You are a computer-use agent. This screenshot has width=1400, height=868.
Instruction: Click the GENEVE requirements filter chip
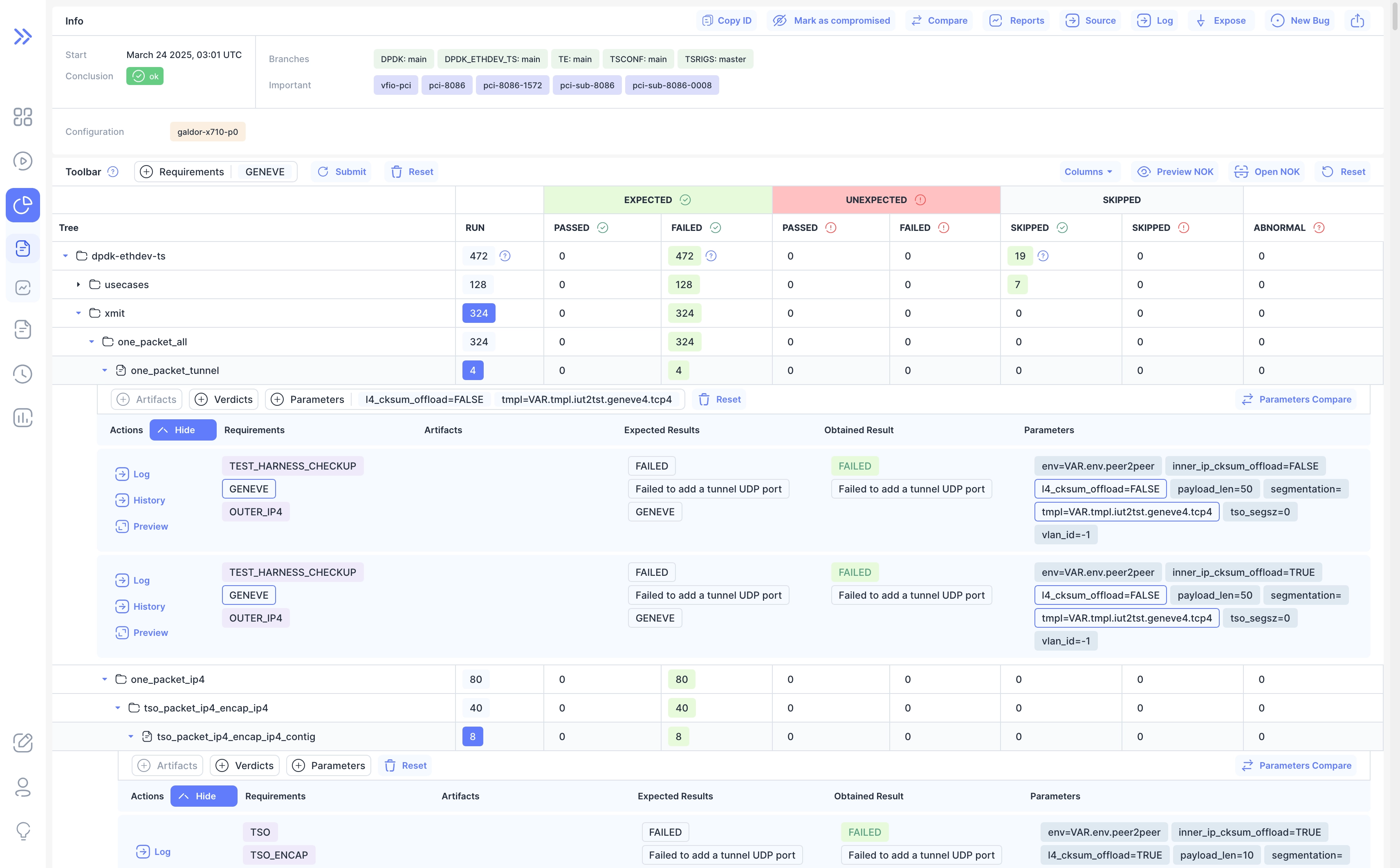tap(265, 172)
